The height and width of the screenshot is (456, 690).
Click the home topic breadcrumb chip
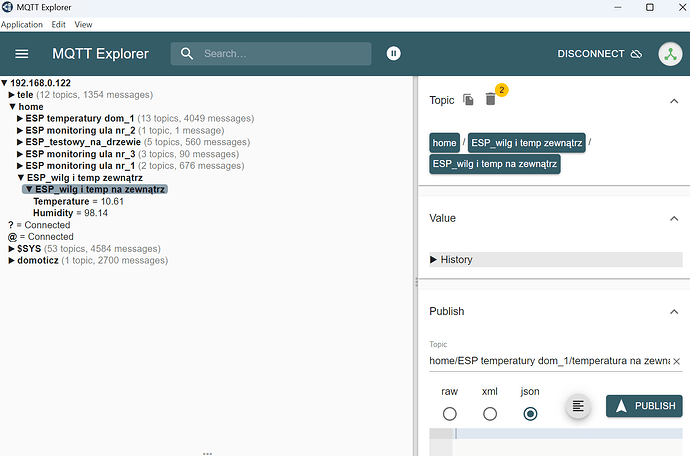point(444,143)
